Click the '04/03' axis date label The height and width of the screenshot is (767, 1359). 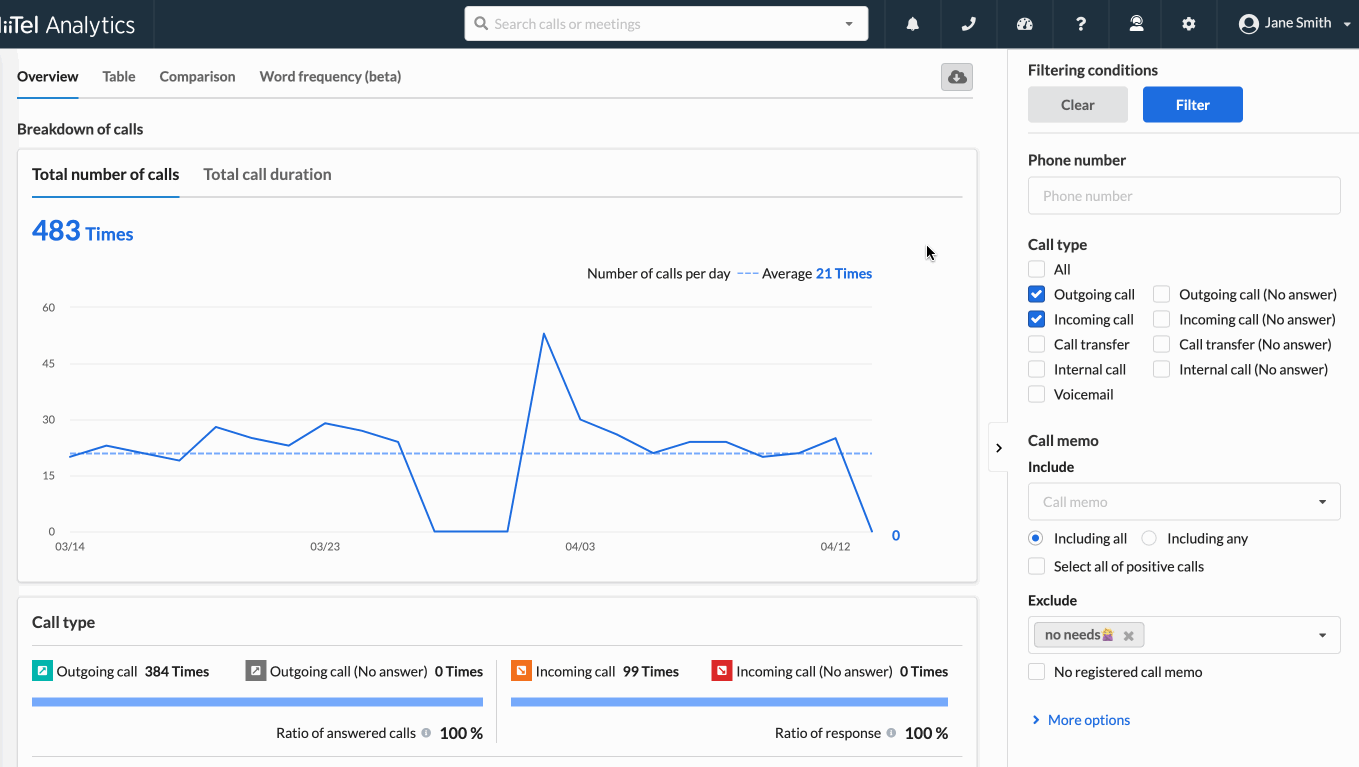click(x=580, y=547)
